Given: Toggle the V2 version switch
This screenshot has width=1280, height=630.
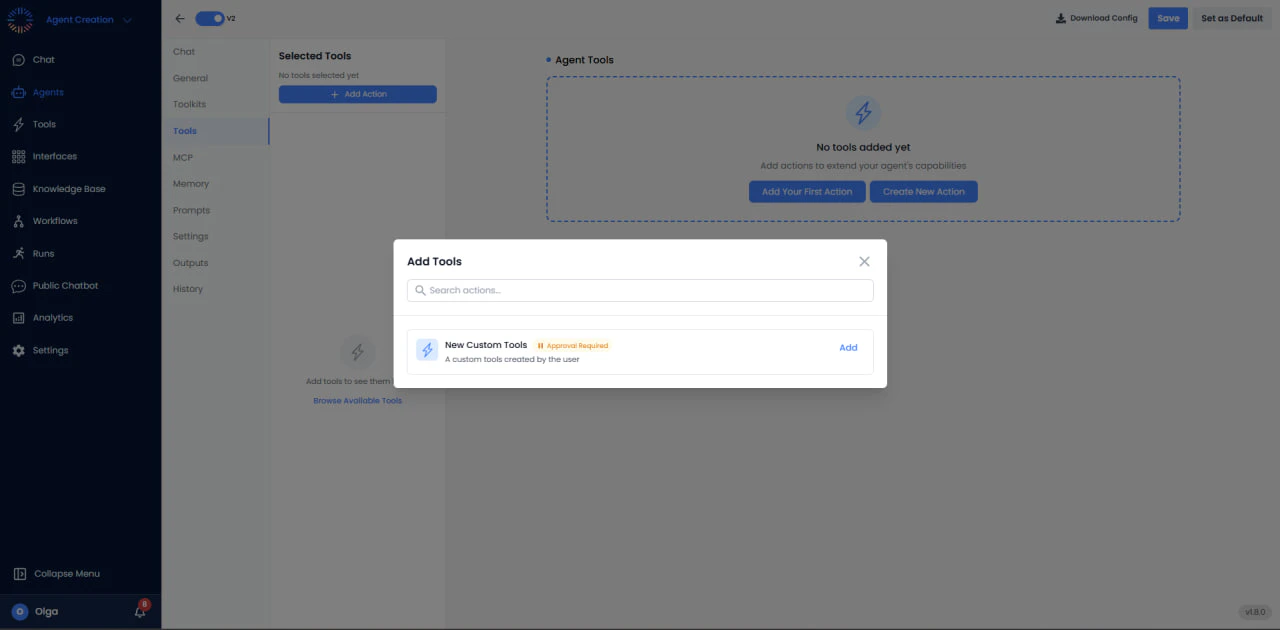Looking at the screenshot, I should point(210,18).
